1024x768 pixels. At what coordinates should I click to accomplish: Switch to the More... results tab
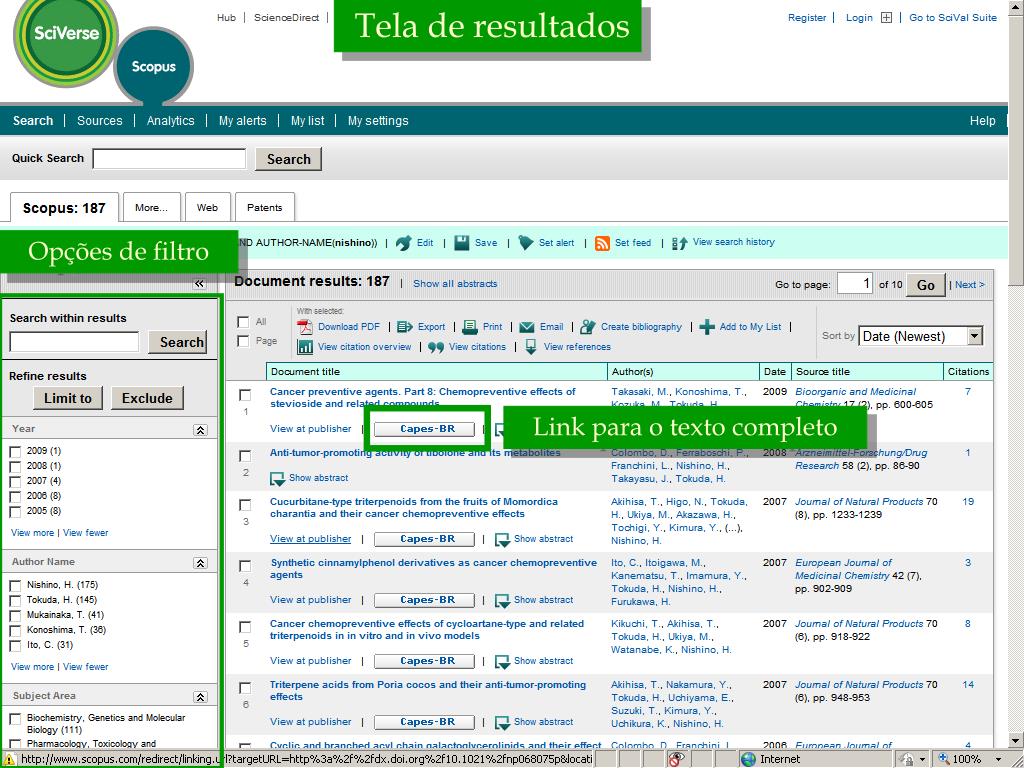[x=152, y=208]
